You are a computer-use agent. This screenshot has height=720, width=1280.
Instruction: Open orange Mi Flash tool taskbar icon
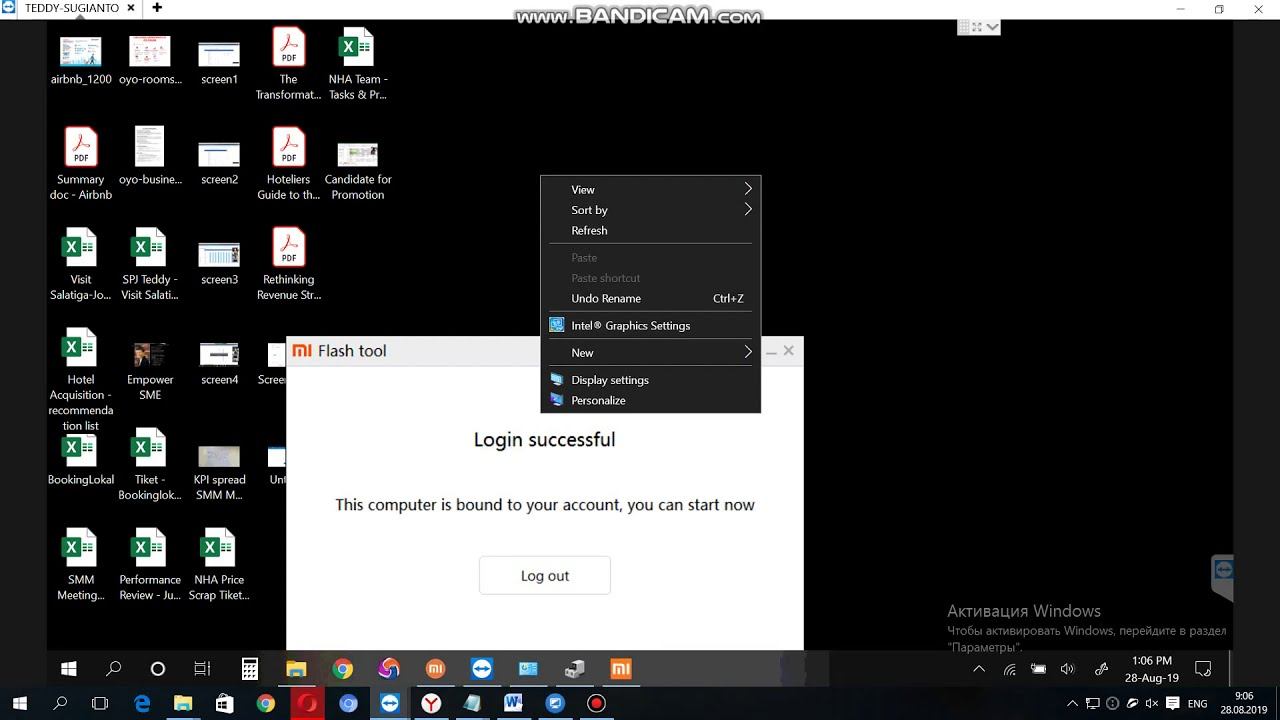(x=621, y=669)
